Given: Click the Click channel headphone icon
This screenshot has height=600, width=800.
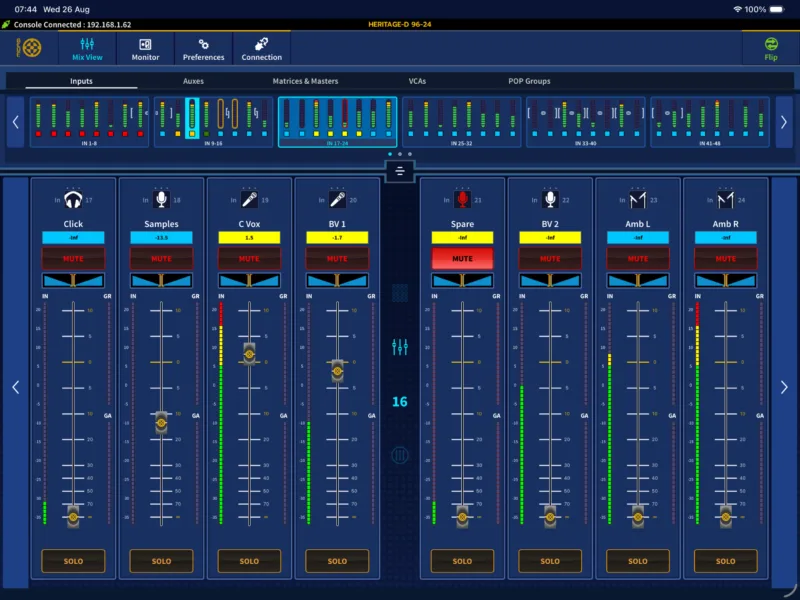Looking at the screenshot, I should [x=73, y=199].
